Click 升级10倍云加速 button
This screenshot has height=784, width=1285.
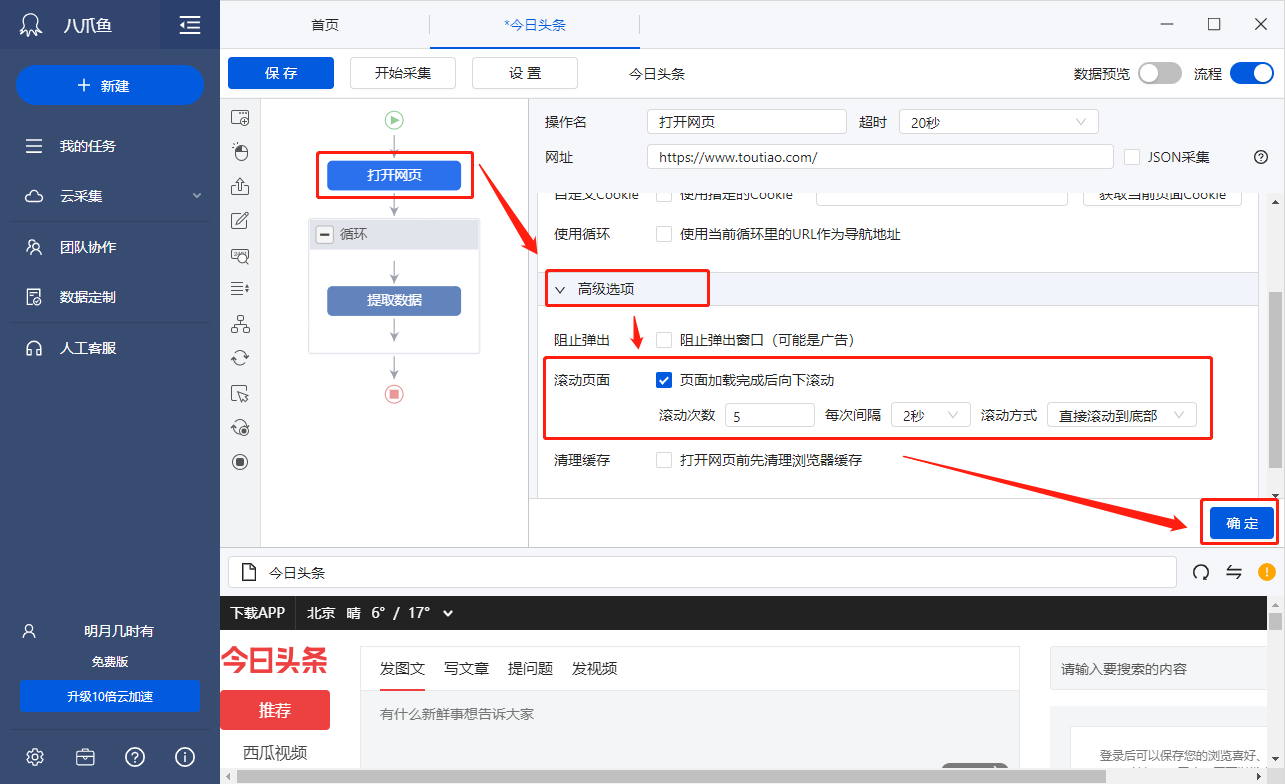[110, 696]
